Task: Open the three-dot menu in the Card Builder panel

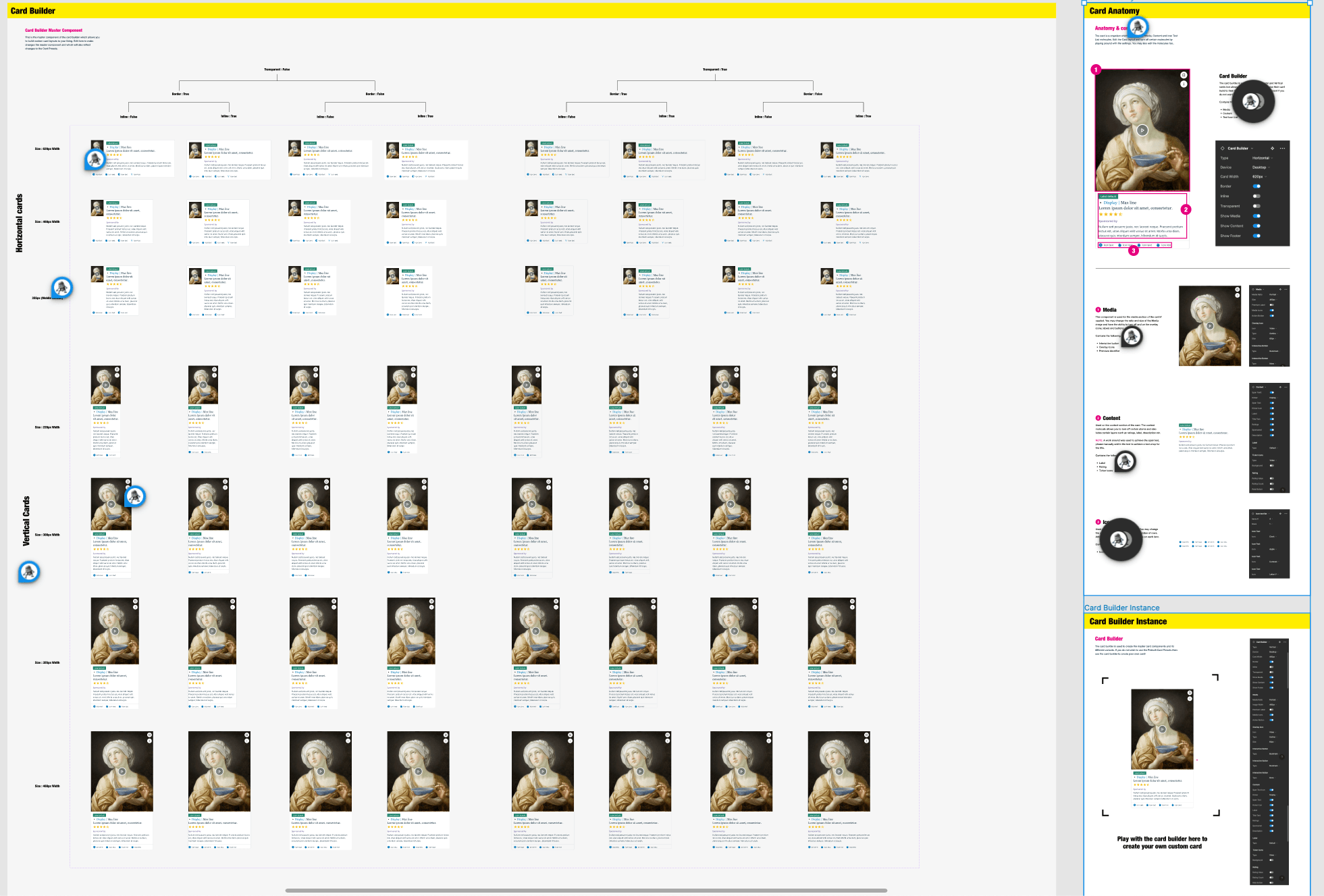Action: click(x=1282, y=149)
